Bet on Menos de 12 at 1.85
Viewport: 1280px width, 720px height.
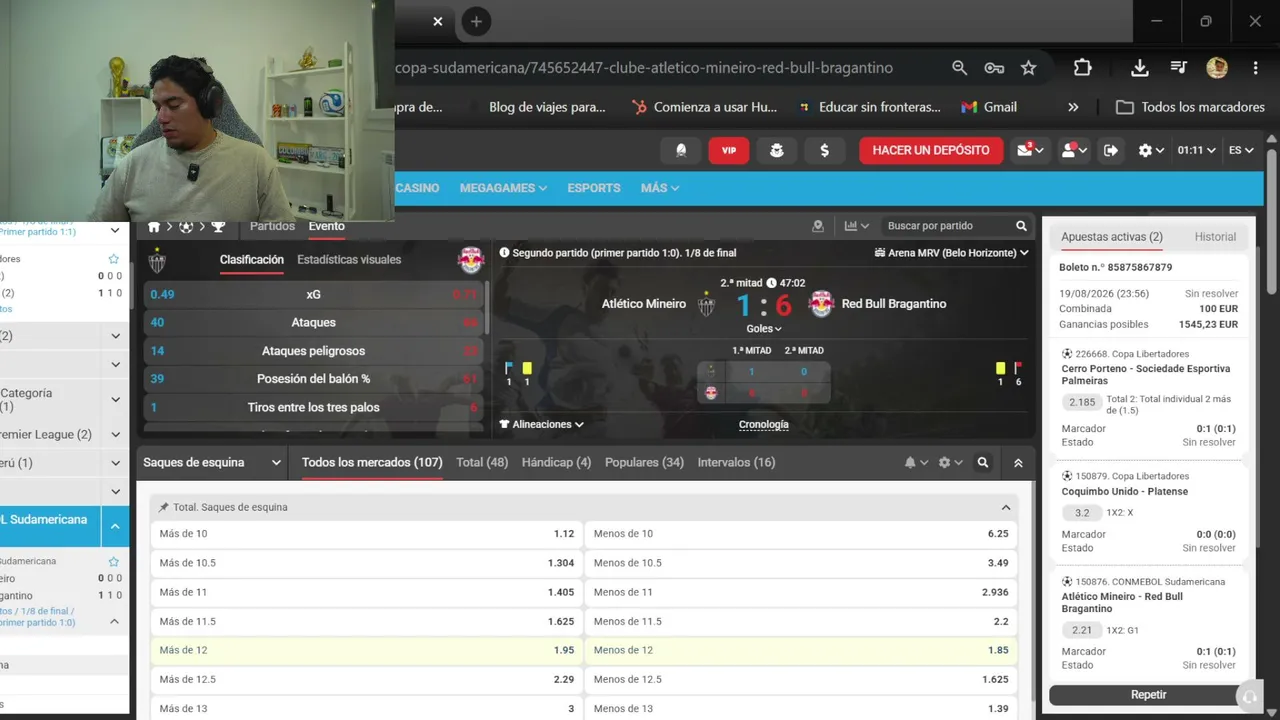tap(800, 650)
